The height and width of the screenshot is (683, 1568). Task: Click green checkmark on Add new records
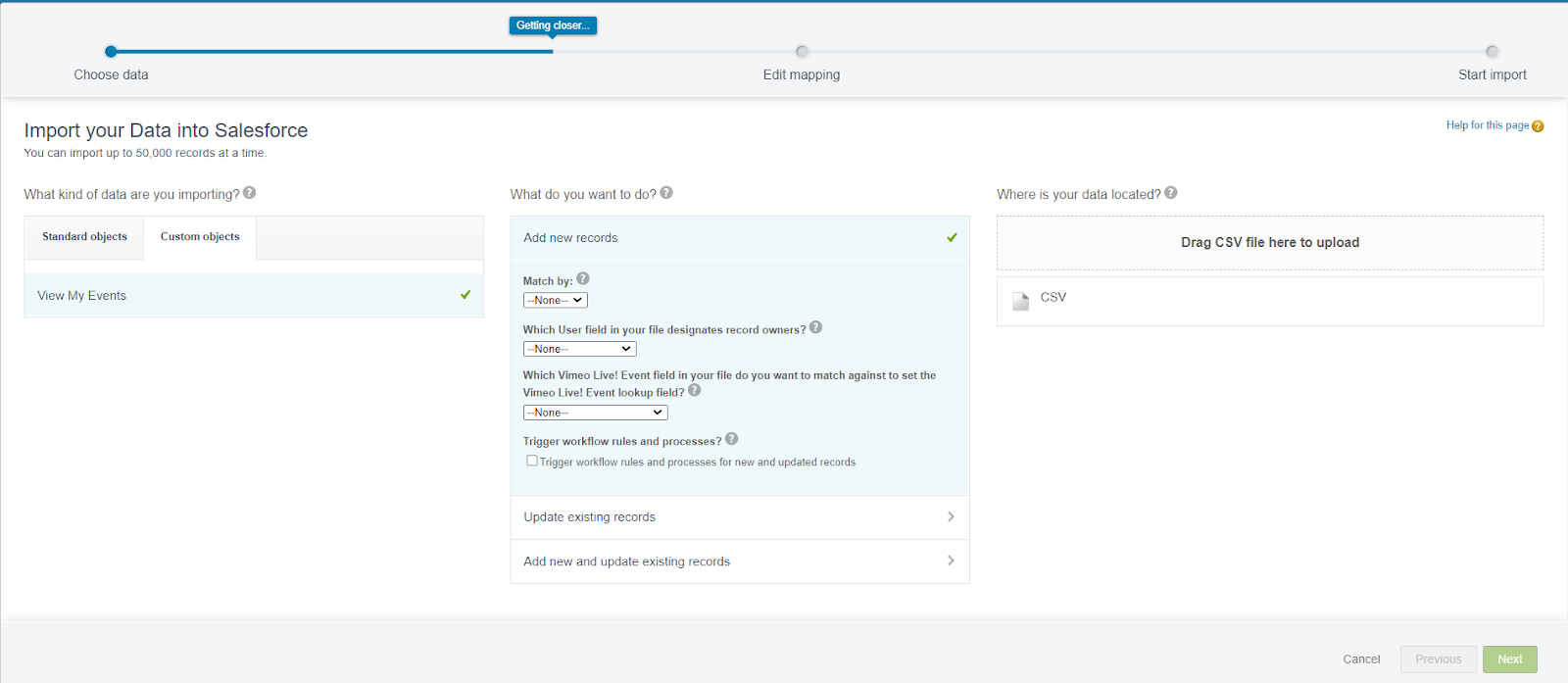[x=952, y=238]
